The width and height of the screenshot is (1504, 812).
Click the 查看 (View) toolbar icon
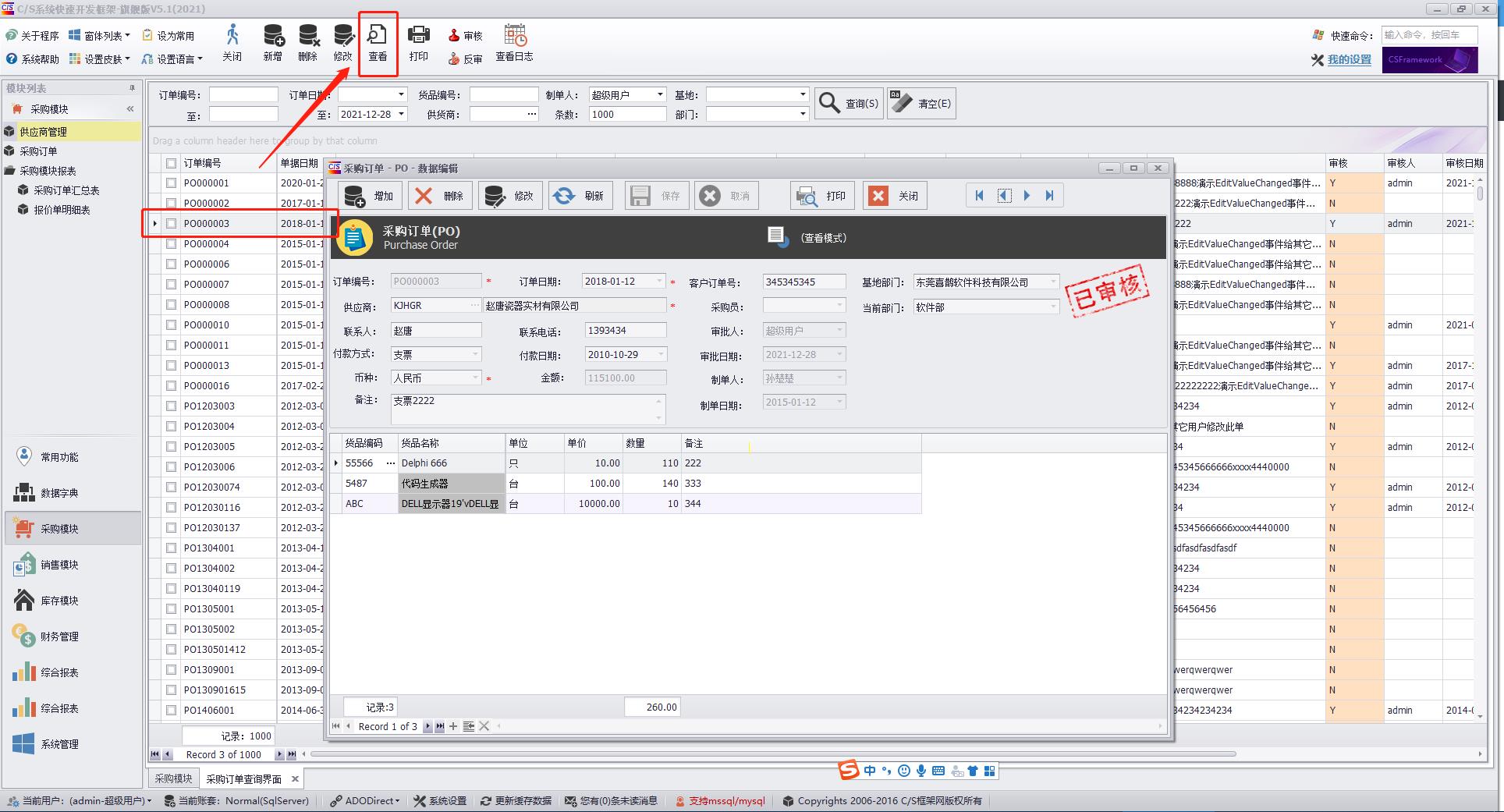click(378, 42)
